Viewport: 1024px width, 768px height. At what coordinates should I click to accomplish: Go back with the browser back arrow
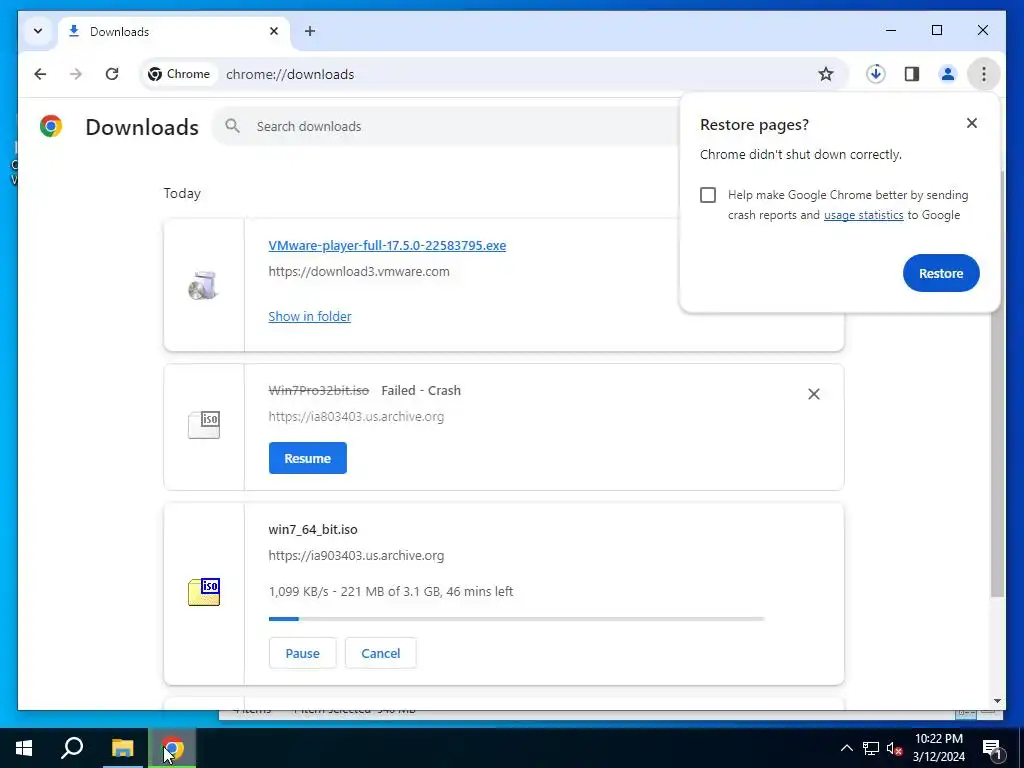coord(40,74)
